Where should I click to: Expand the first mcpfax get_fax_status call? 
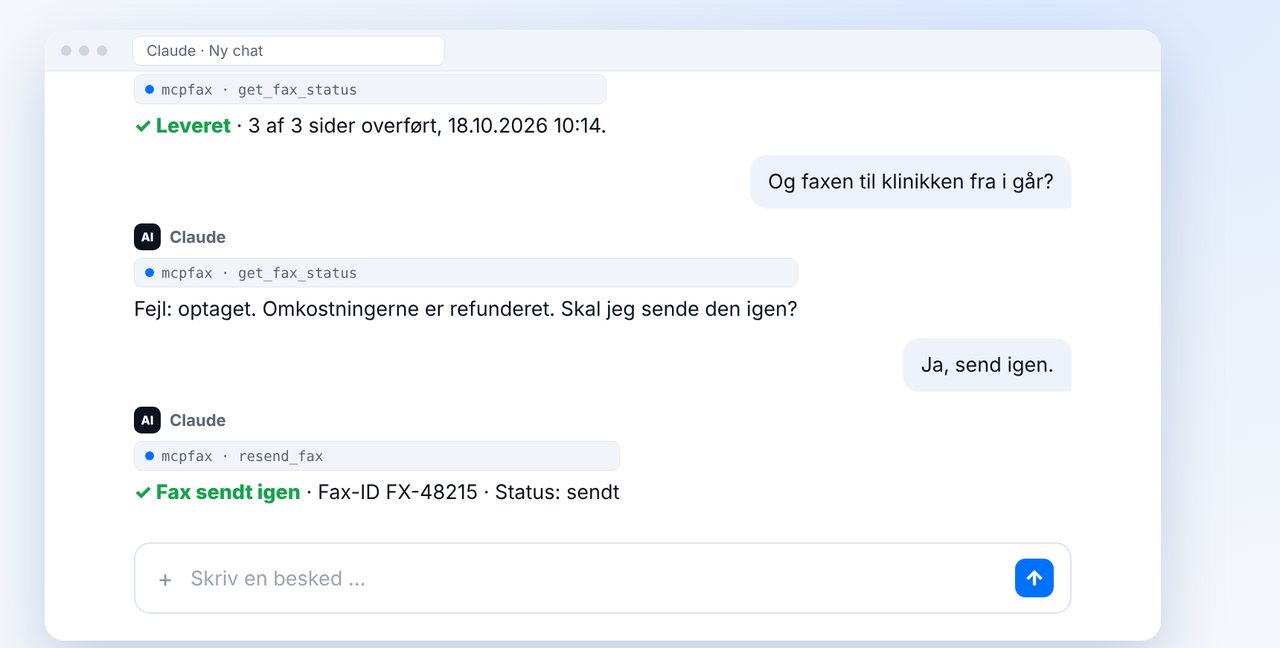(x=370, y=90)
